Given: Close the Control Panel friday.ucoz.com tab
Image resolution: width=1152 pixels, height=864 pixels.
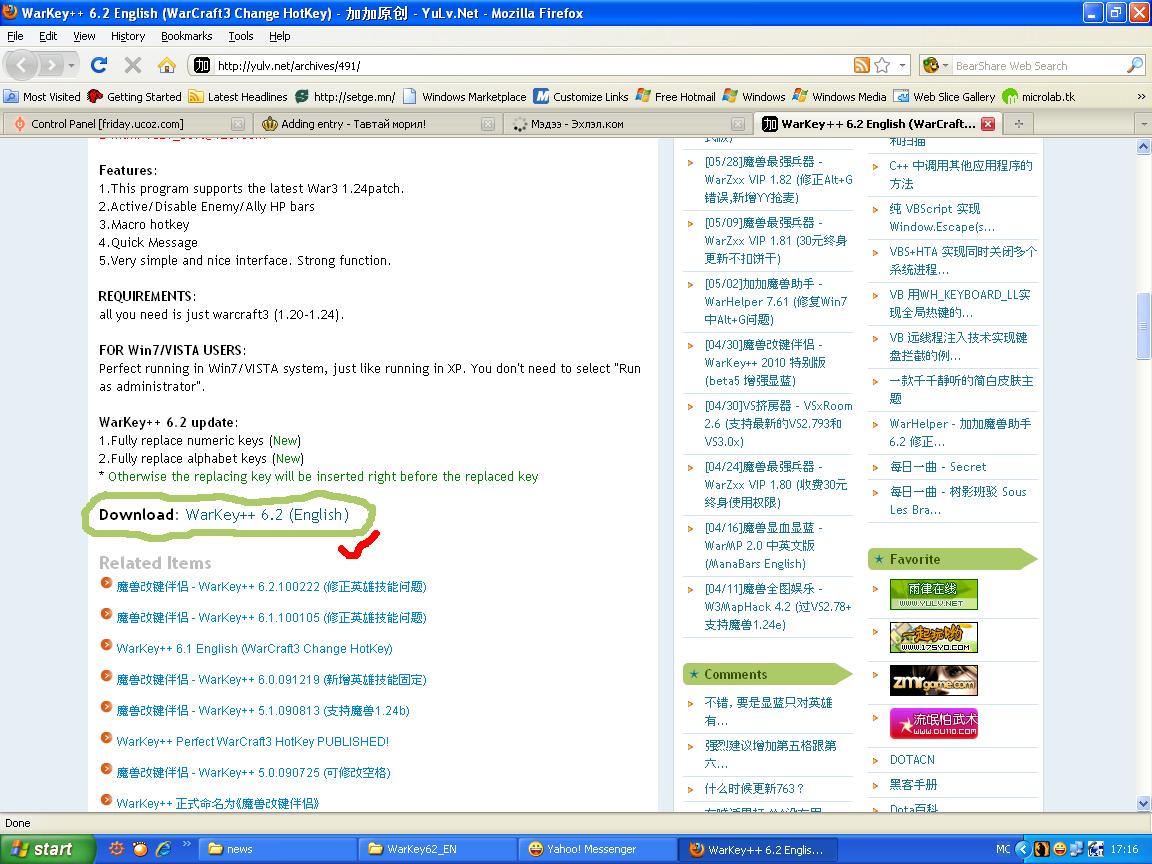Looking at the screenshot, I should point(237,123).
